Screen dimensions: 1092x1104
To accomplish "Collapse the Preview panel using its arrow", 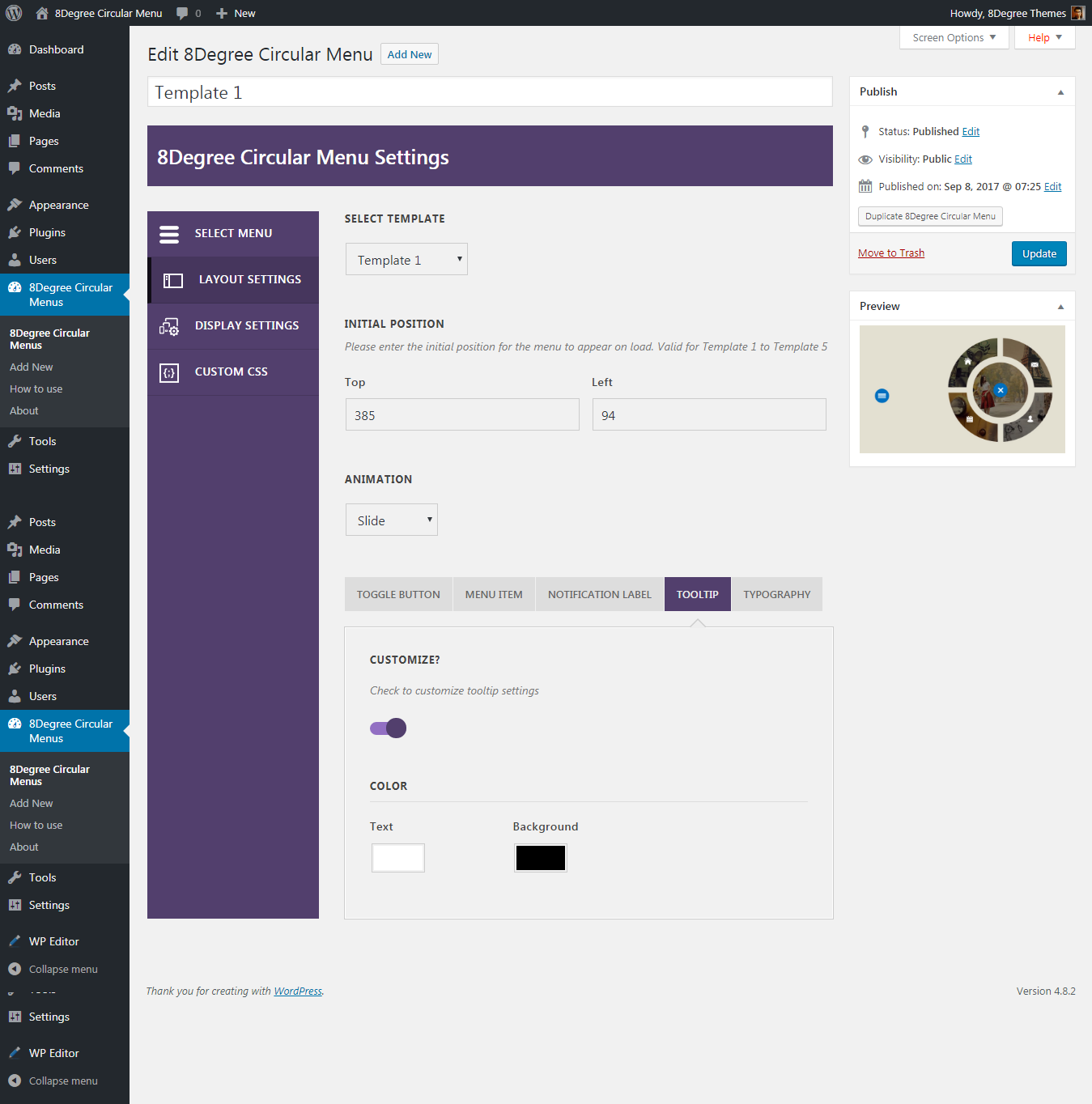I will pyautogui.click(x=1060, y=307).
